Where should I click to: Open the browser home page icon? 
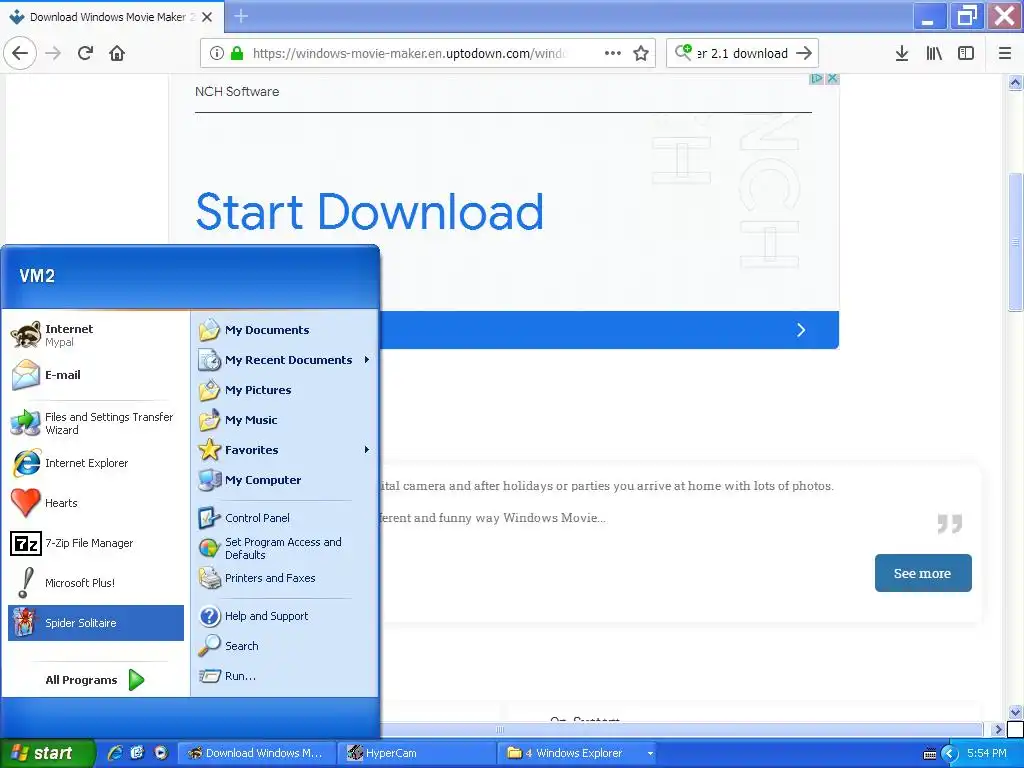(117, 53)
